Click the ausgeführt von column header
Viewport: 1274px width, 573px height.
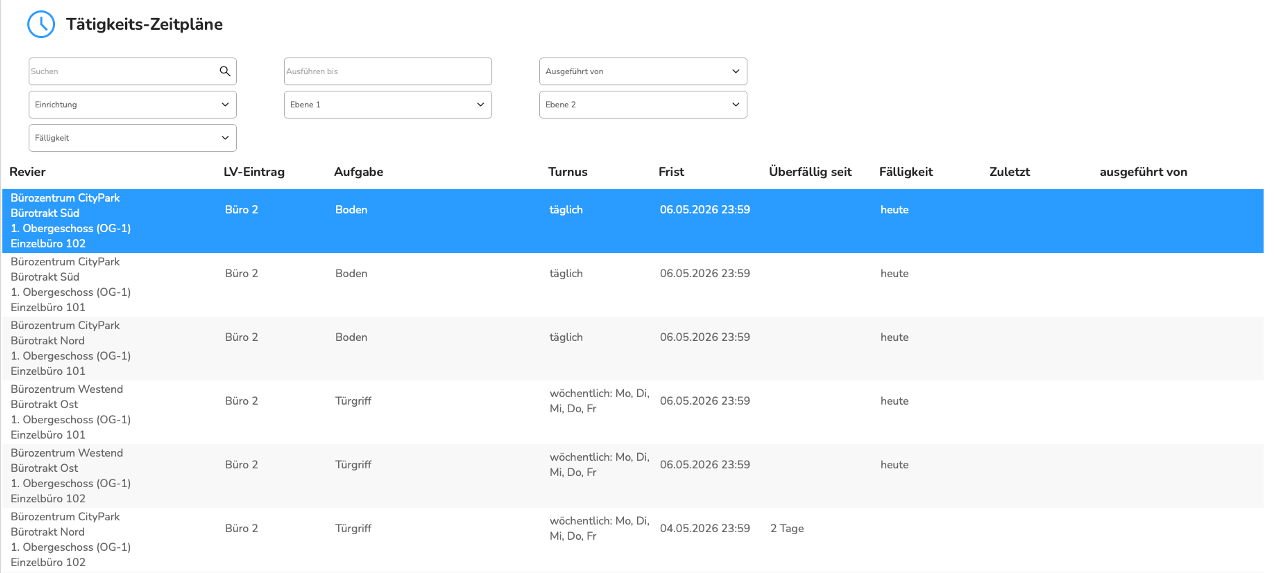[x=1143, y=172]
